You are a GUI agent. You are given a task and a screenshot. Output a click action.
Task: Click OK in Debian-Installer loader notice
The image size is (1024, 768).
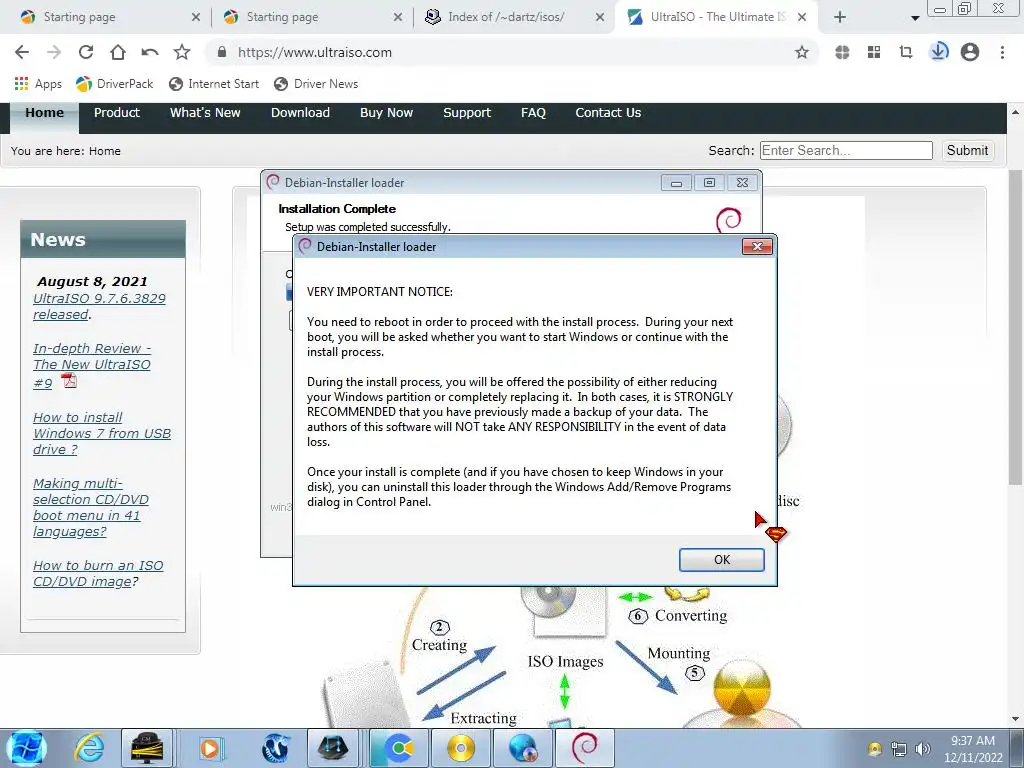722,560
